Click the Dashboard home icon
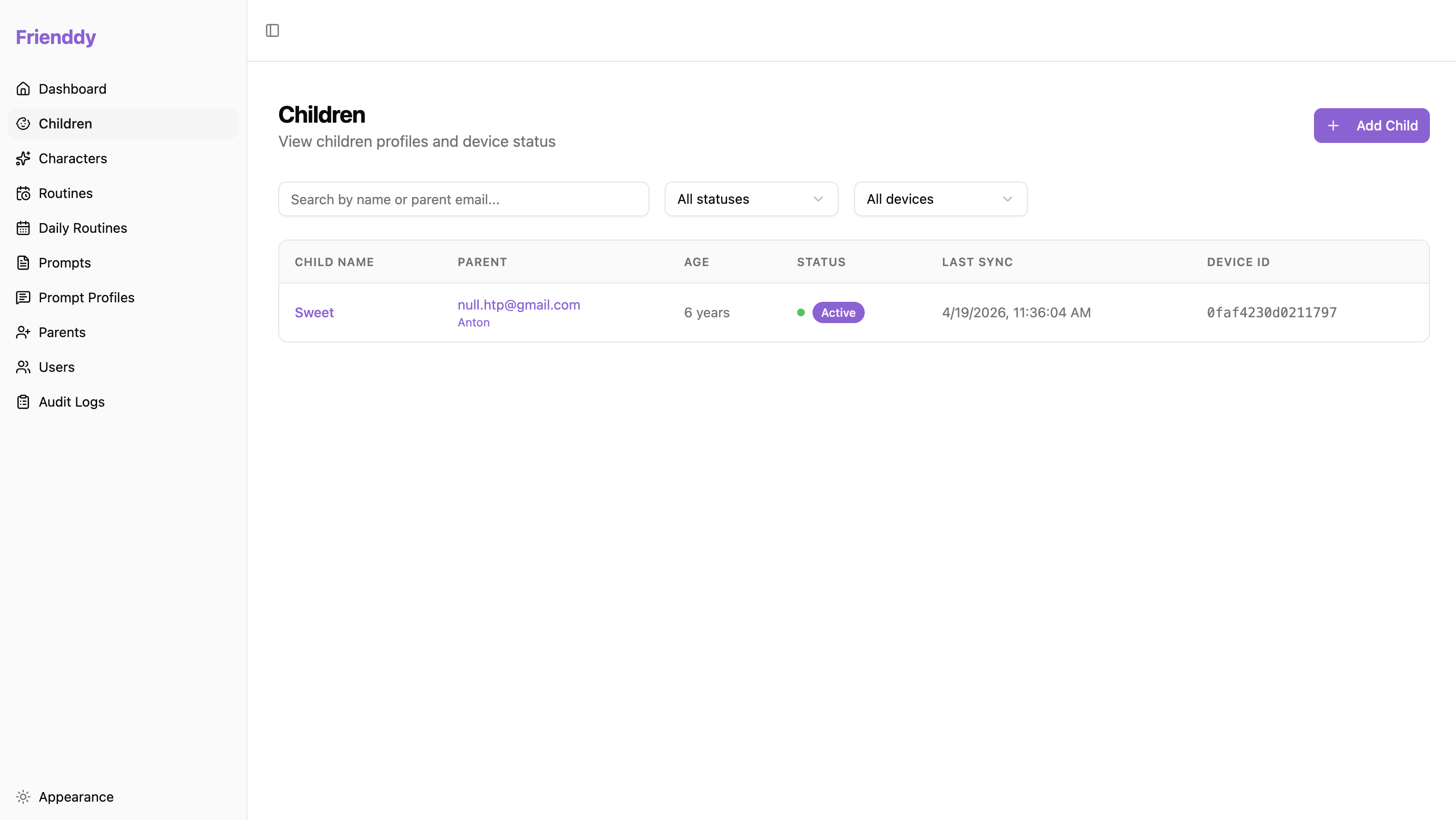 click(x=23, y=89)
